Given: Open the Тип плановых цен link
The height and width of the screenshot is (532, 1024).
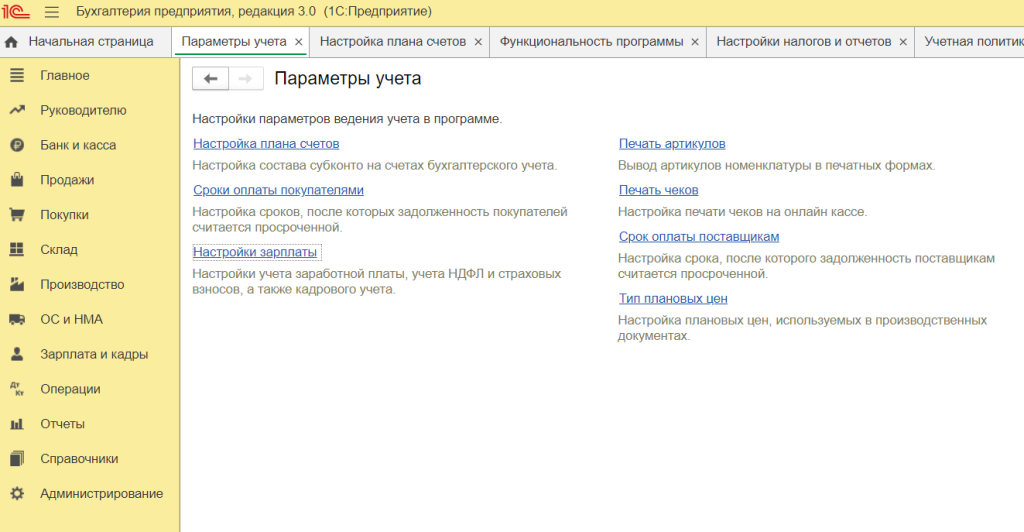Looking at the screenshot, I should click(x=673, y=299).
